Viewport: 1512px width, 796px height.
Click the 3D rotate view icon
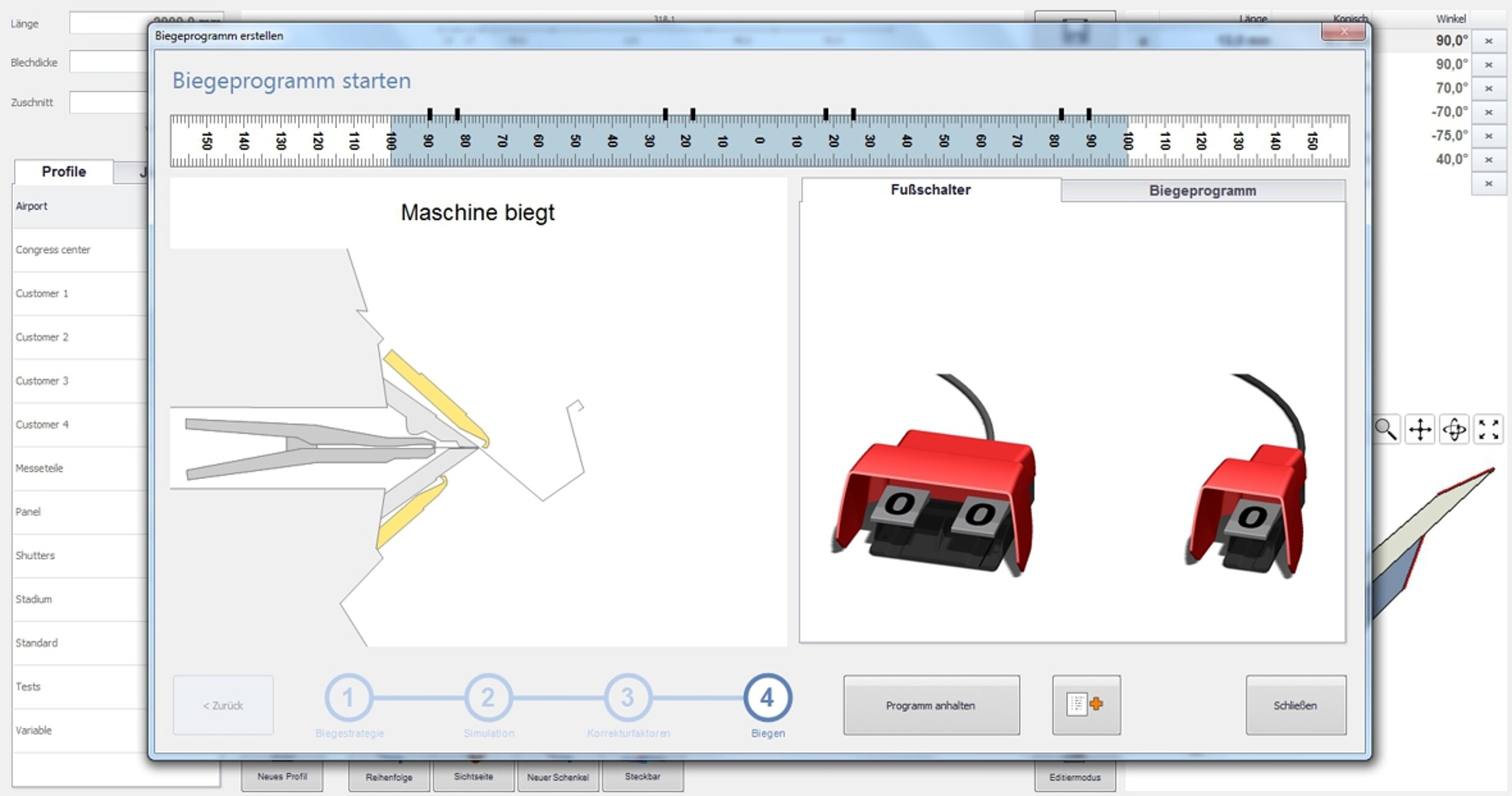[1454, 429]
